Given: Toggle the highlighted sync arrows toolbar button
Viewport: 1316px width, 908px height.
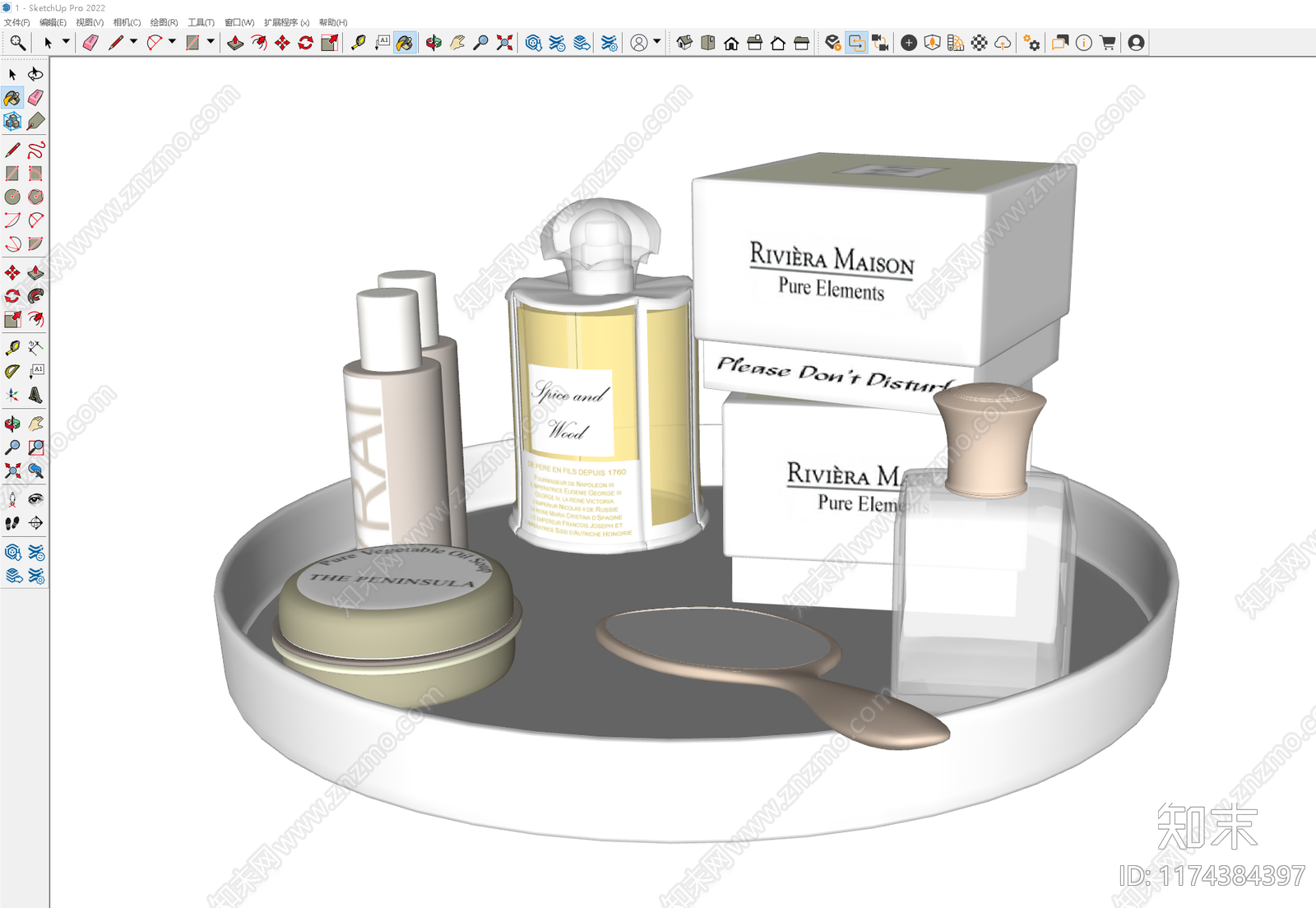Looking at the screenshot, I should click(x=857, y=43).
